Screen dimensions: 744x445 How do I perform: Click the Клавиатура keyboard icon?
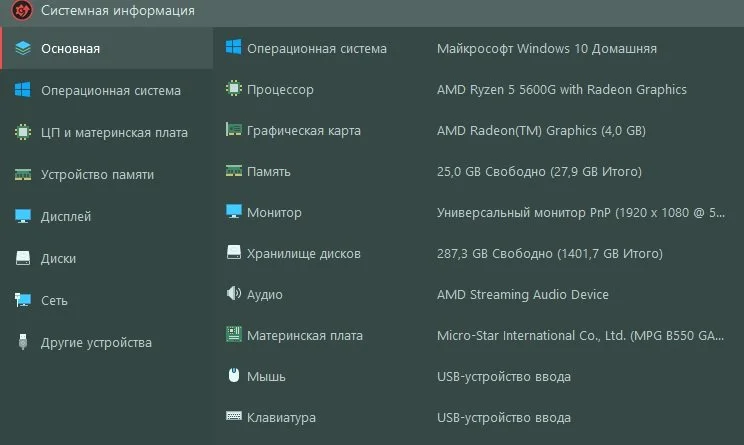[234, 417]
